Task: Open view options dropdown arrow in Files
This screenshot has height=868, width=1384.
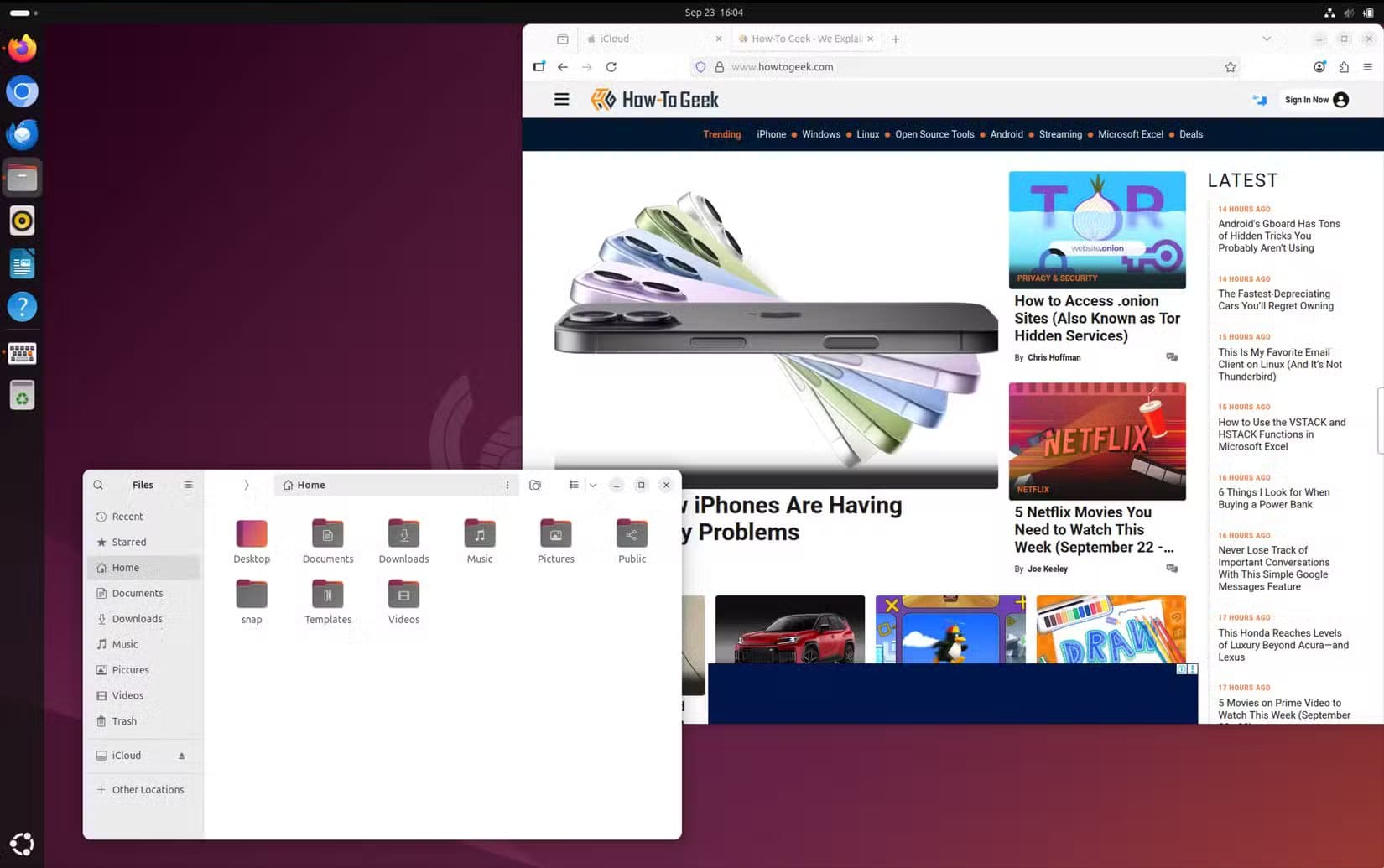Action: [593, 485]
